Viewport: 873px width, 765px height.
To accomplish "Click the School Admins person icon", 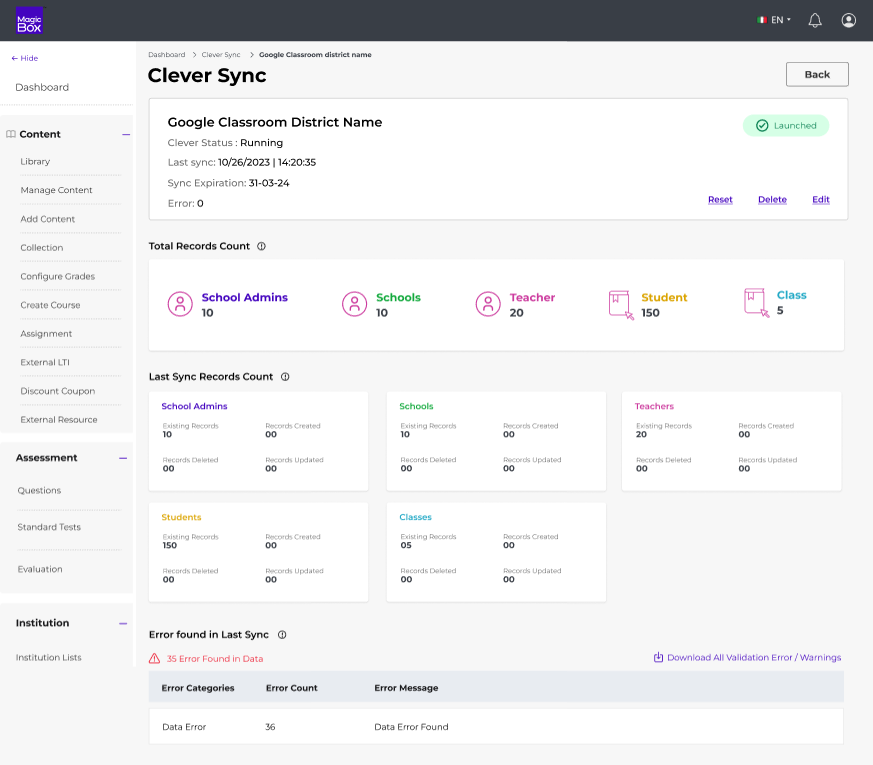I will pyautogui.click(x=180, y=304).
